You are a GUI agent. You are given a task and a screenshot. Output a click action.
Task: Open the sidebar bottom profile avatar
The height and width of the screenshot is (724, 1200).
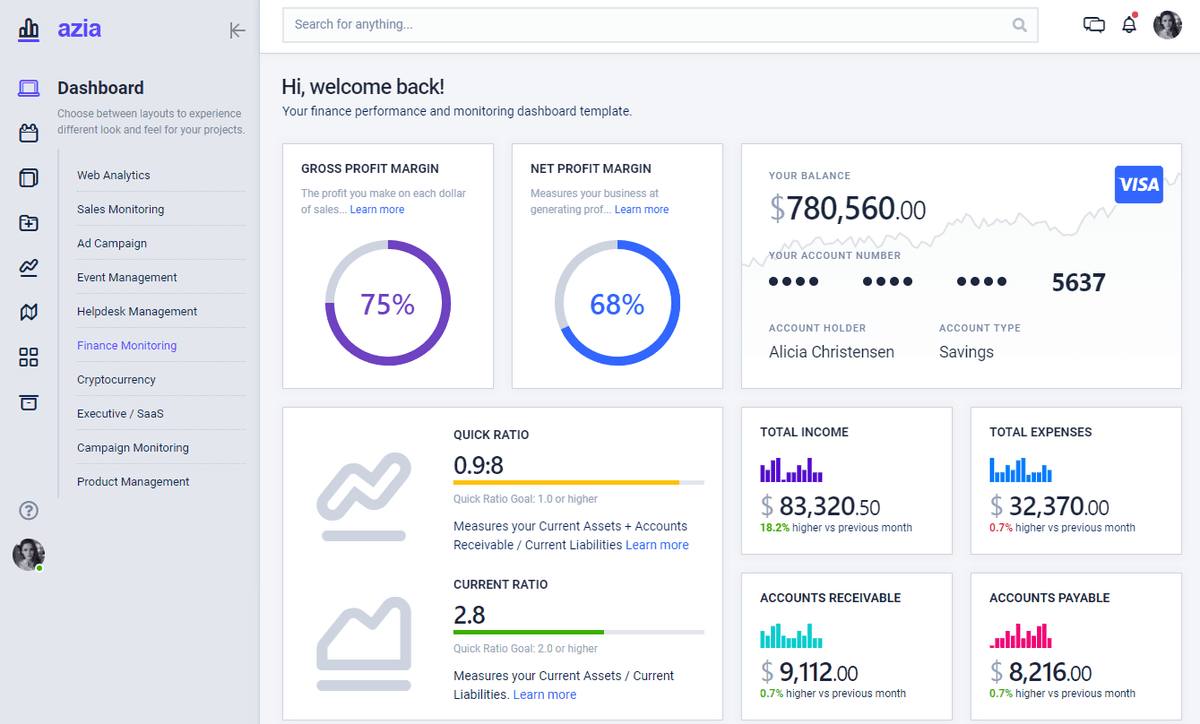28,554
